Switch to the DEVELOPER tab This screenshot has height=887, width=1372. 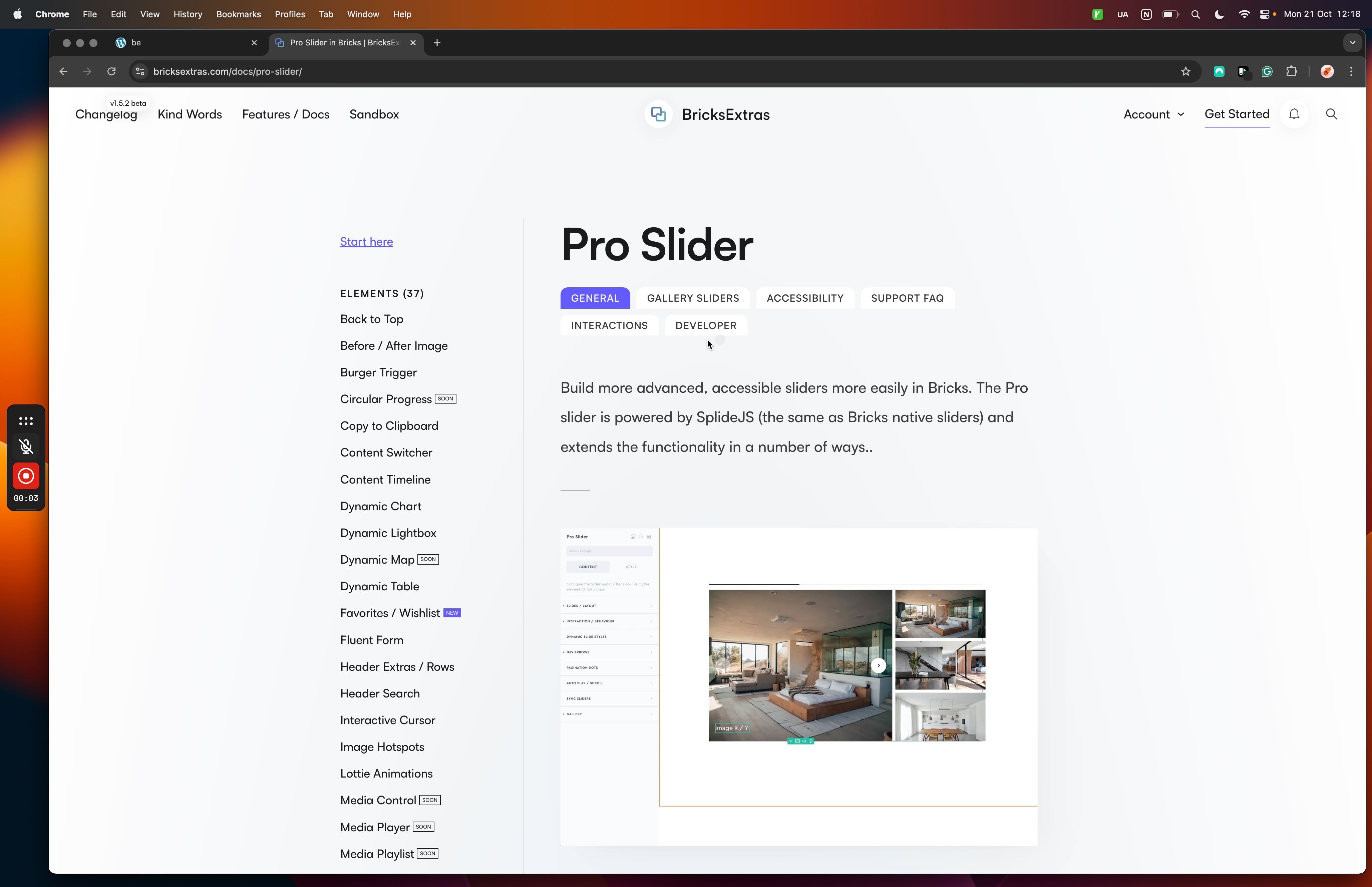tap(706, 325)
